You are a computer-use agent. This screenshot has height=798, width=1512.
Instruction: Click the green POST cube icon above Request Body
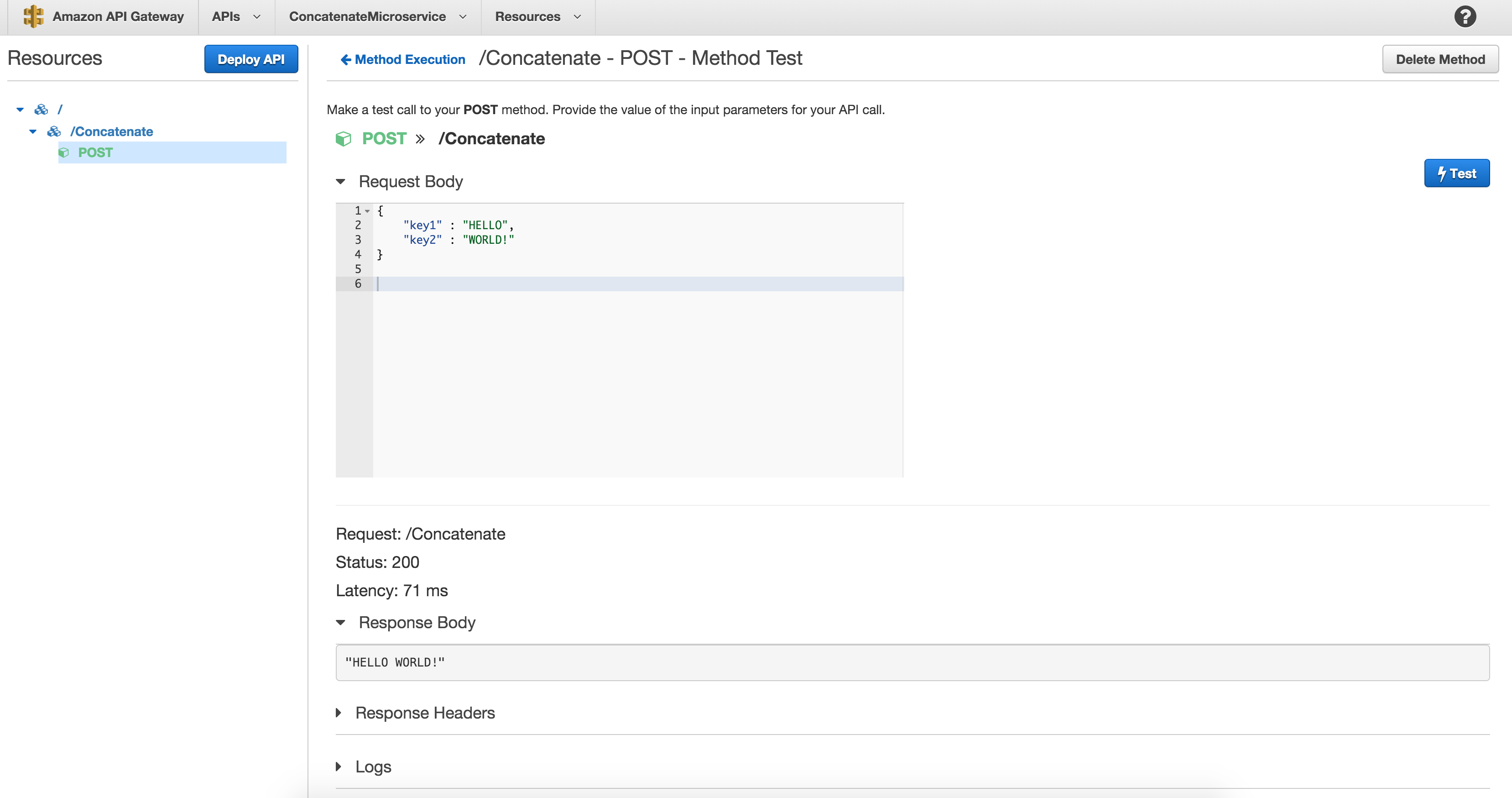[344, 139]
